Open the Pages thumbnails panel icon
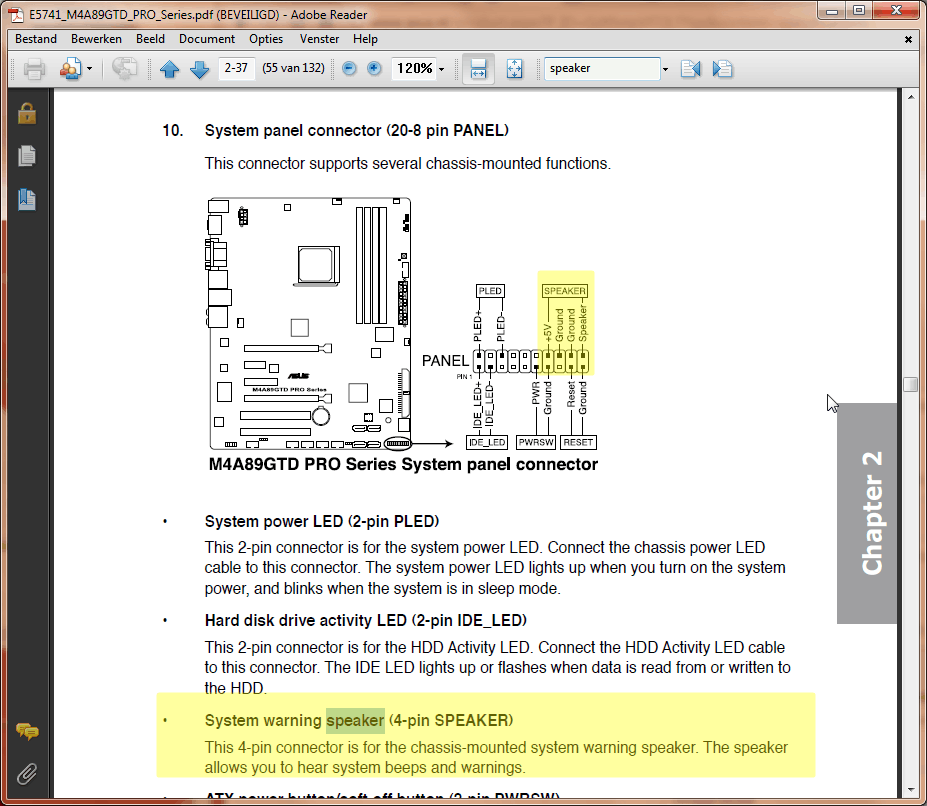927x806 pixels. 27,156
